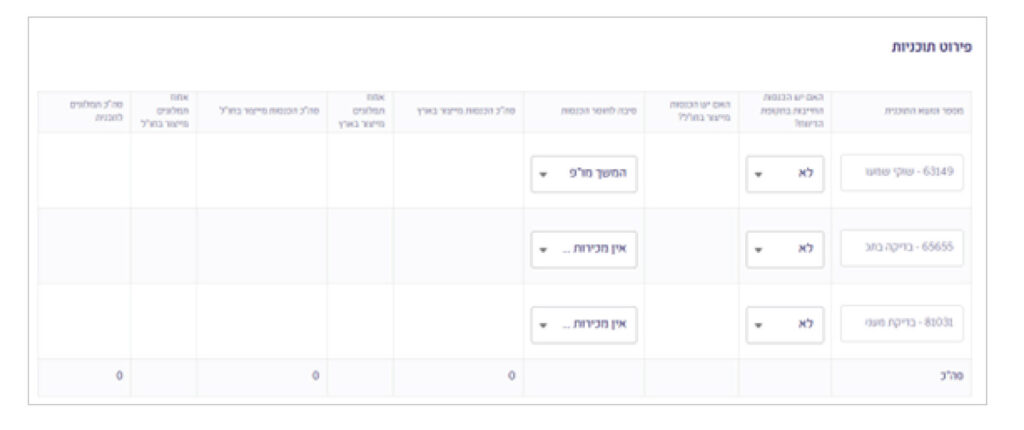Click the program field starting with 81031
Screen dimensions: 1024x430
[902, 323]
